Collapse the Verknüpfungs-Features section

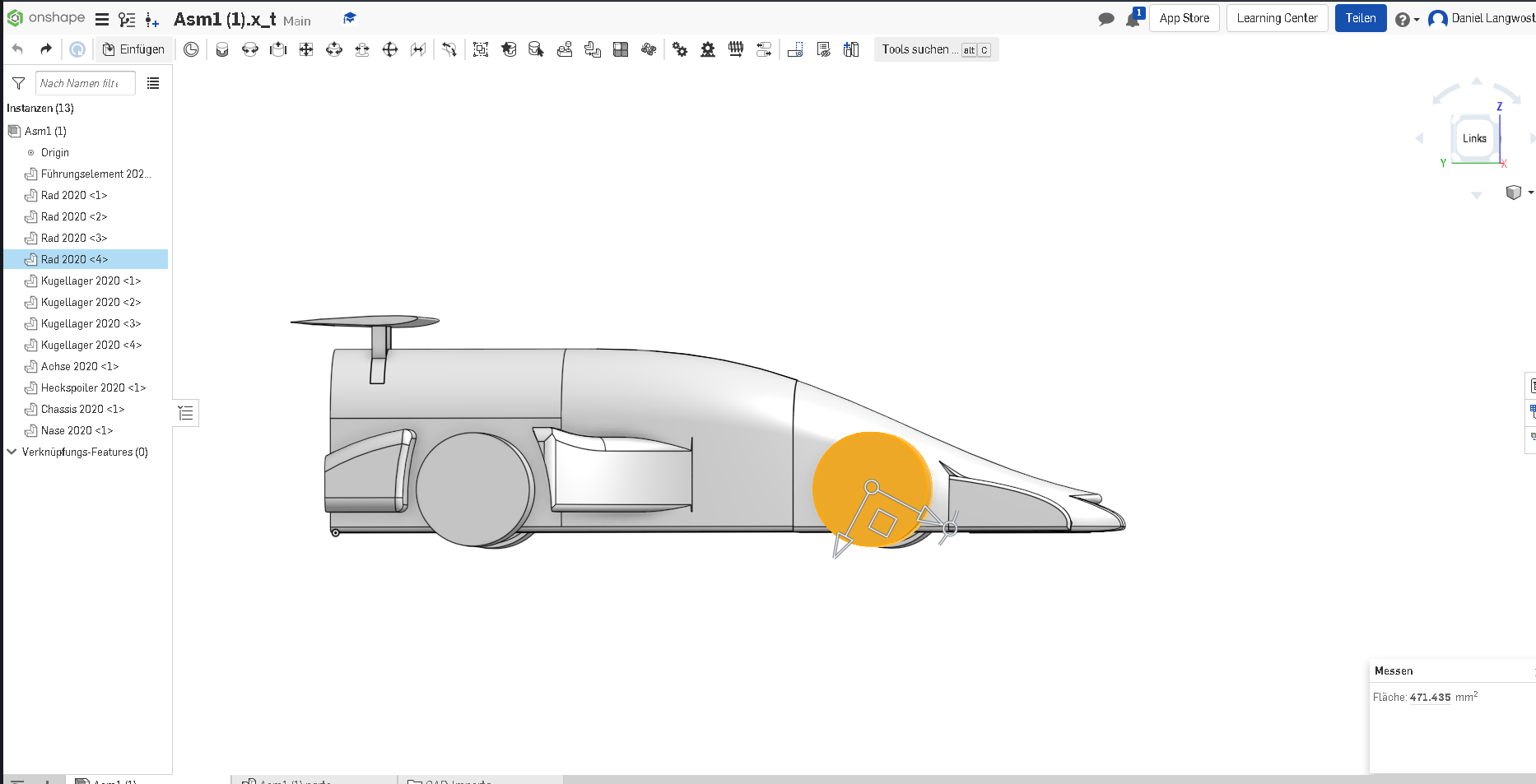[12, 452]
